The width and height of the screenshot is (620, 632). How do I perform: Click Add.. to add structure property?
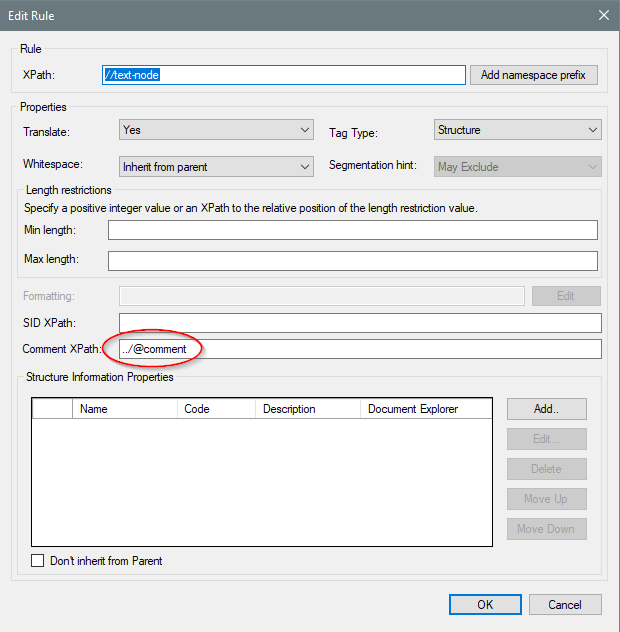[547, 409]
